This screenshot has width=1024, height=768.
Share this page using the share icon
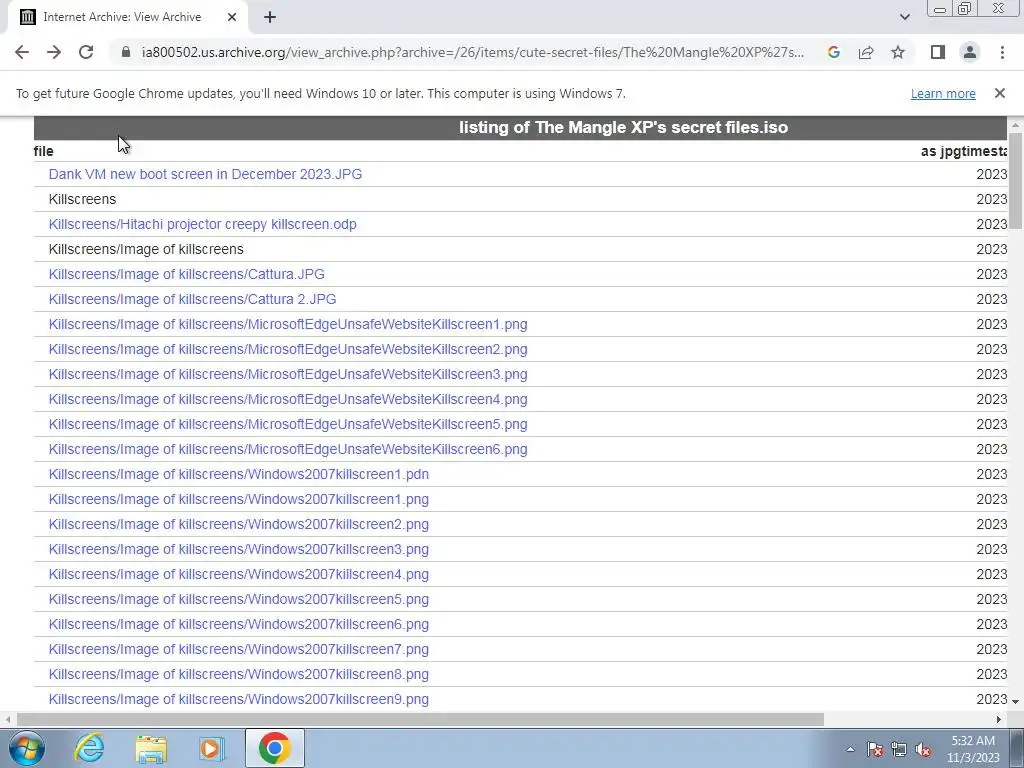(866, 52)
